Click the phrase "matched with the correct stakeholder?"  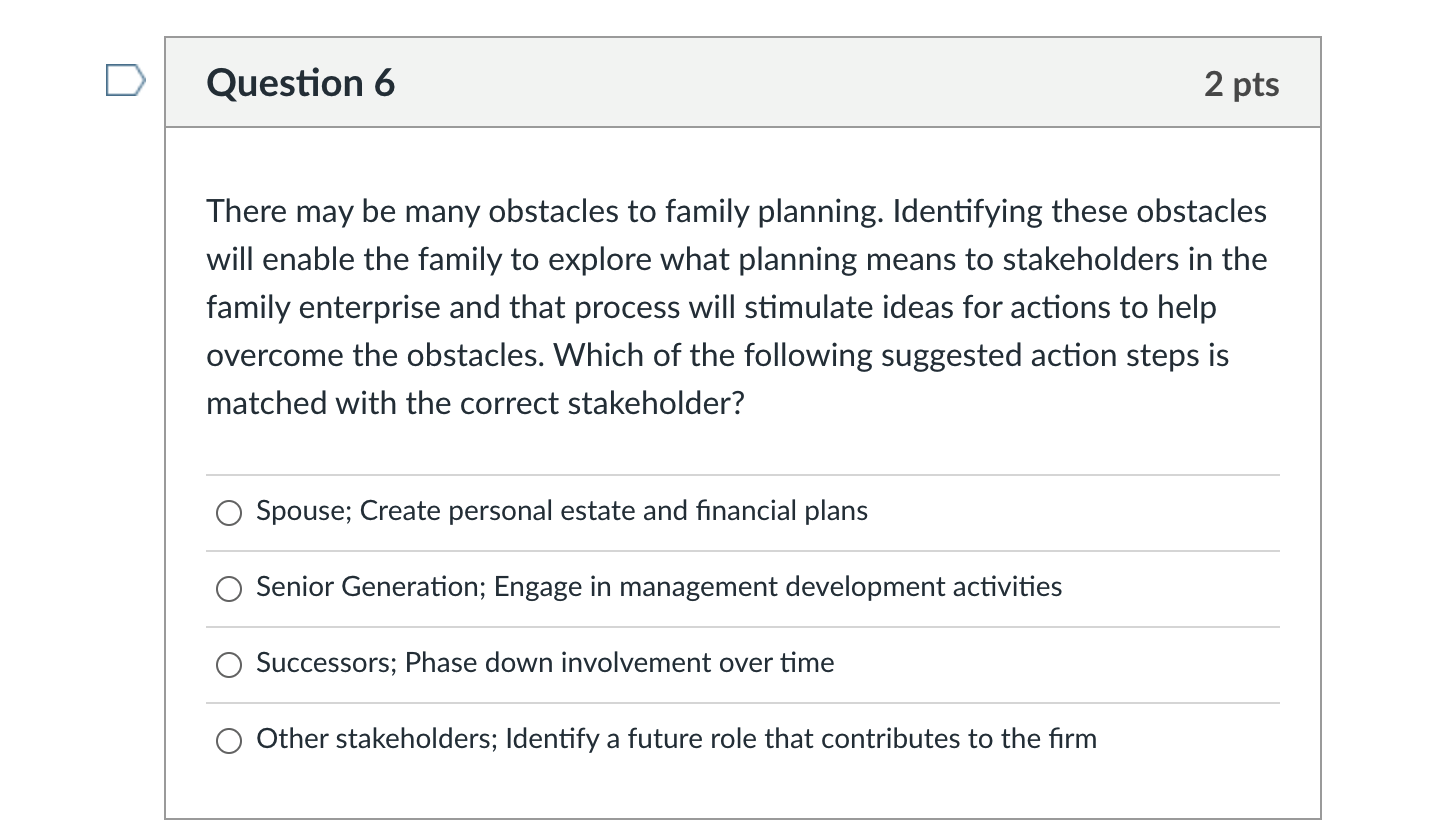pyautogui.click(x=475, y=404)
